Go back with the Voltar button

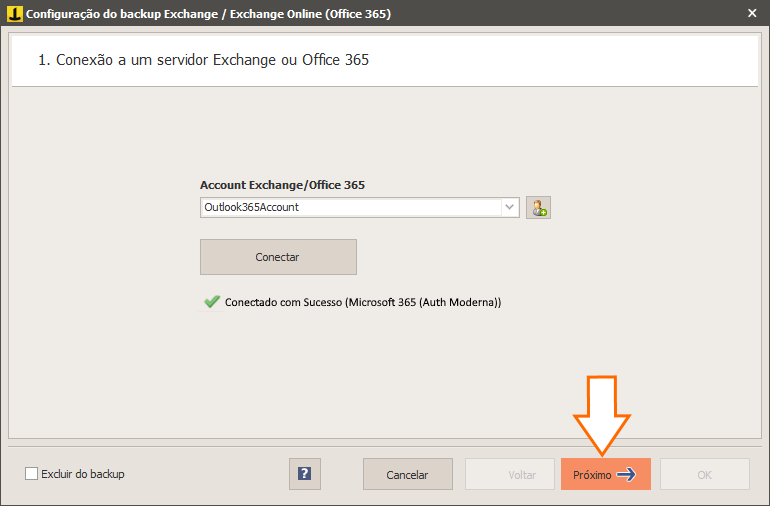coord(510,474)
